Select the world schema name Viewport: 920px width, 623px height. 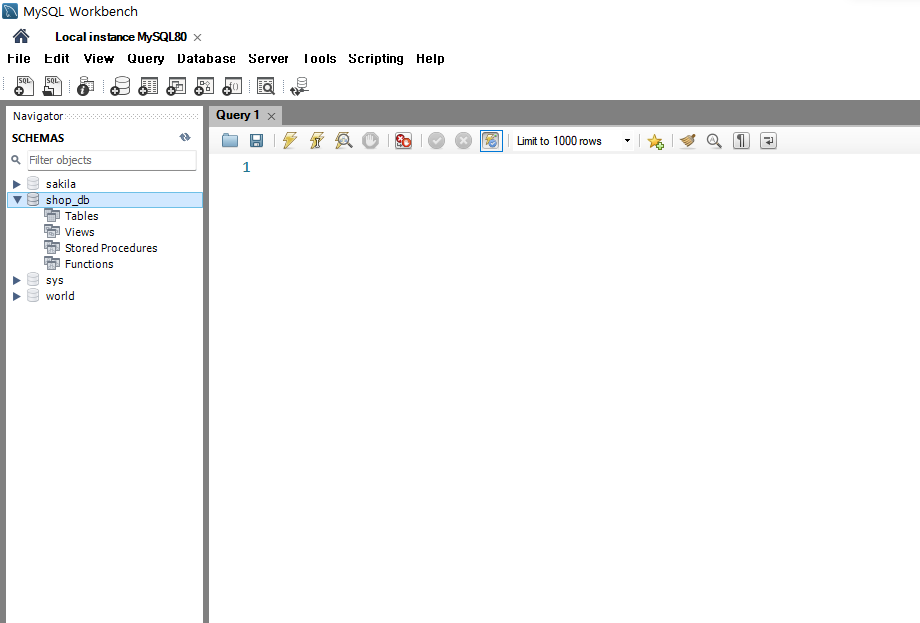(60, 296)
